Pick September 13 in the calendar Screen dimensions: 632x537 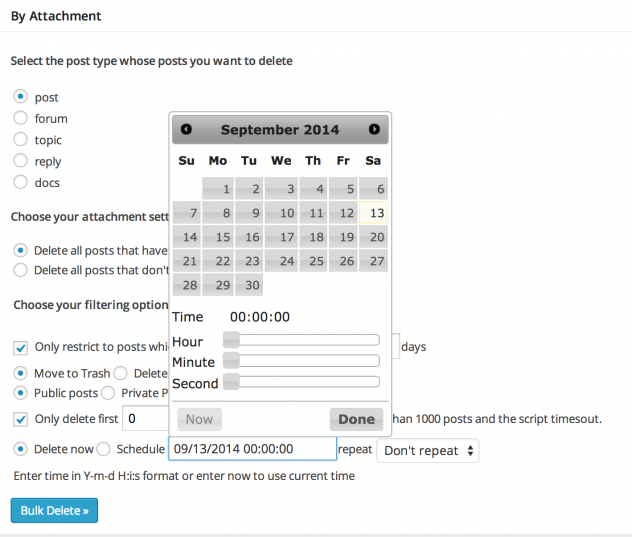pos(373,212)
